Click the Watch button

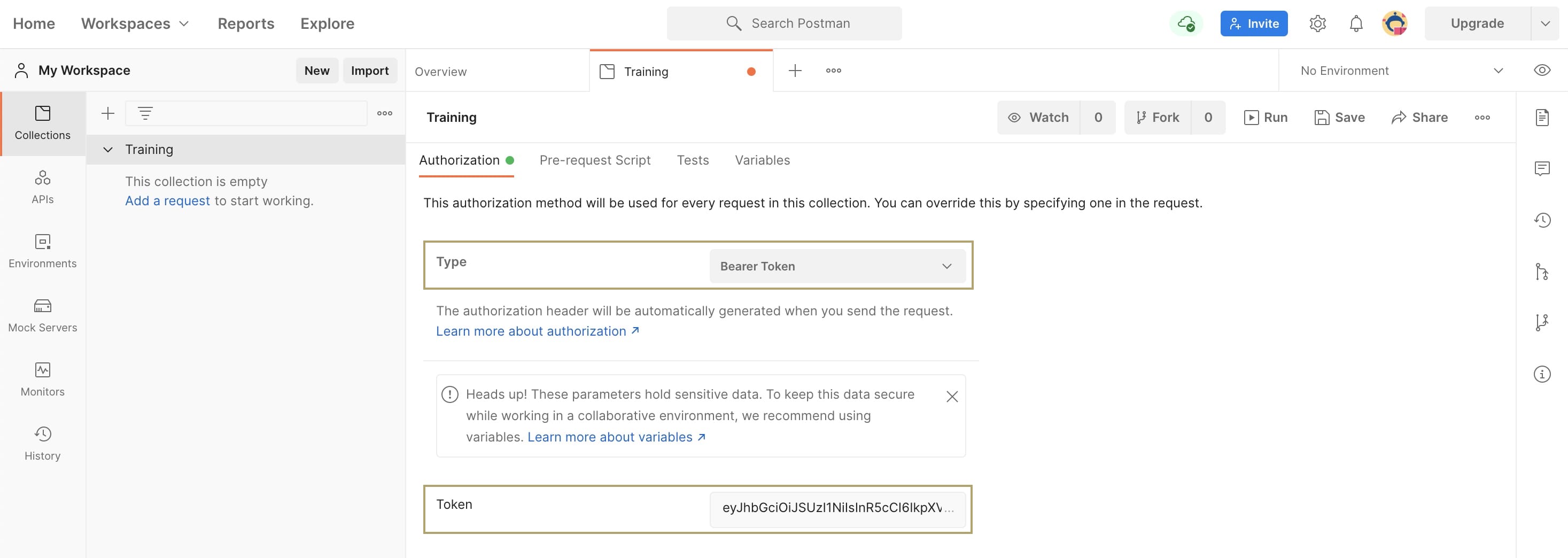[1038, 118]
